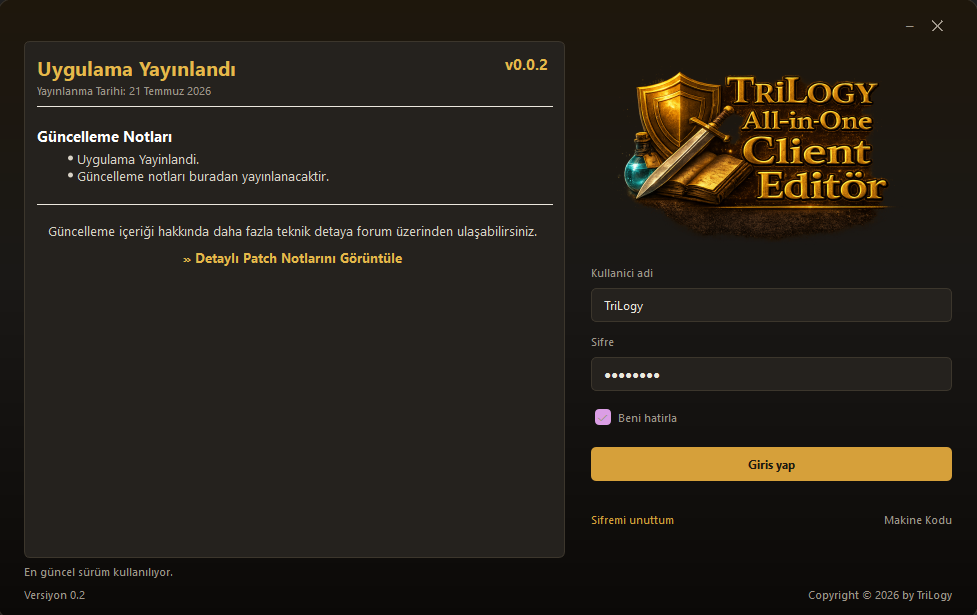
Task: Close the login window
Action: click(x=937, y=26)
